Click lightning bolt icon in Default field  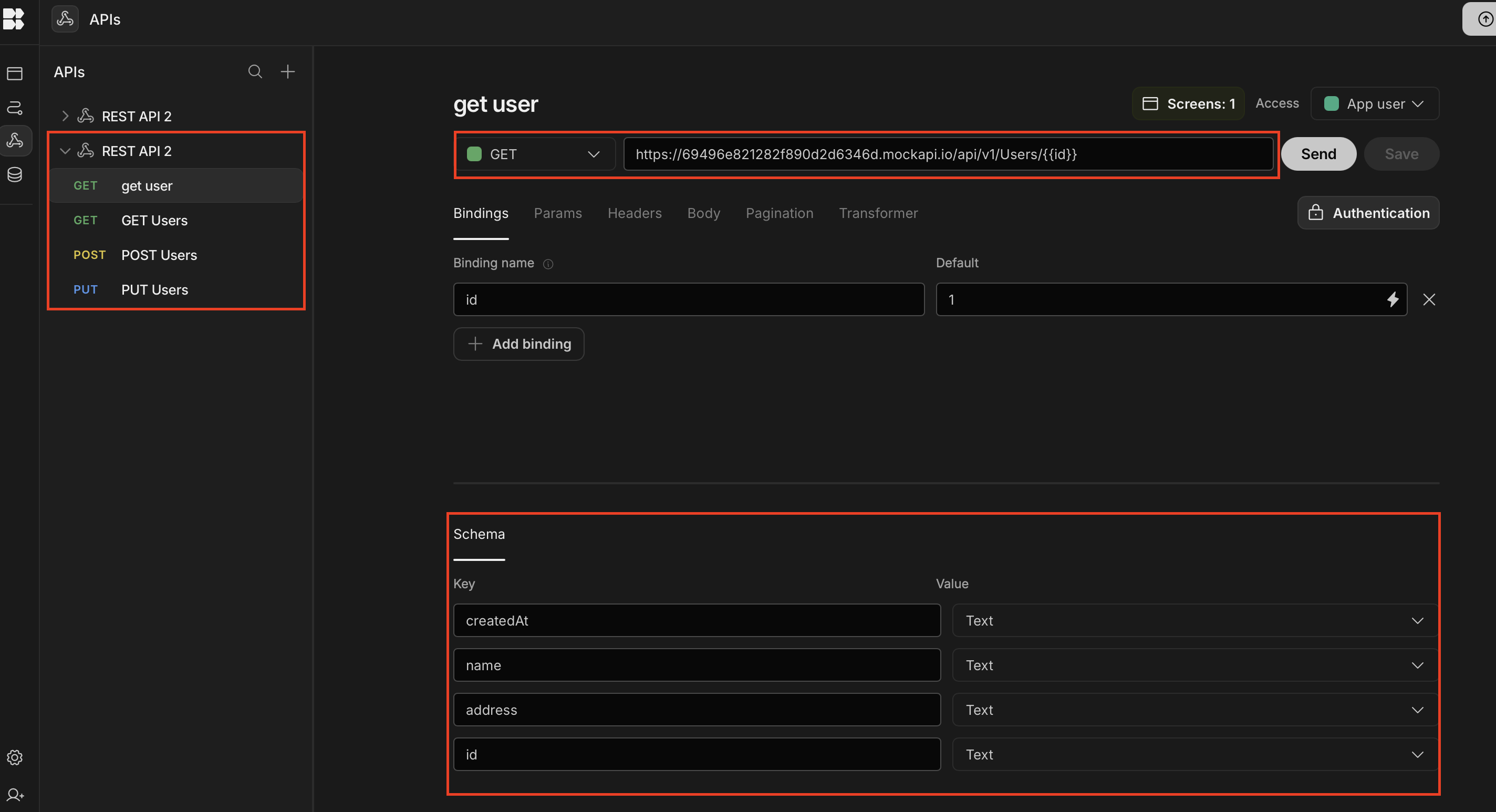point(1393,300)
